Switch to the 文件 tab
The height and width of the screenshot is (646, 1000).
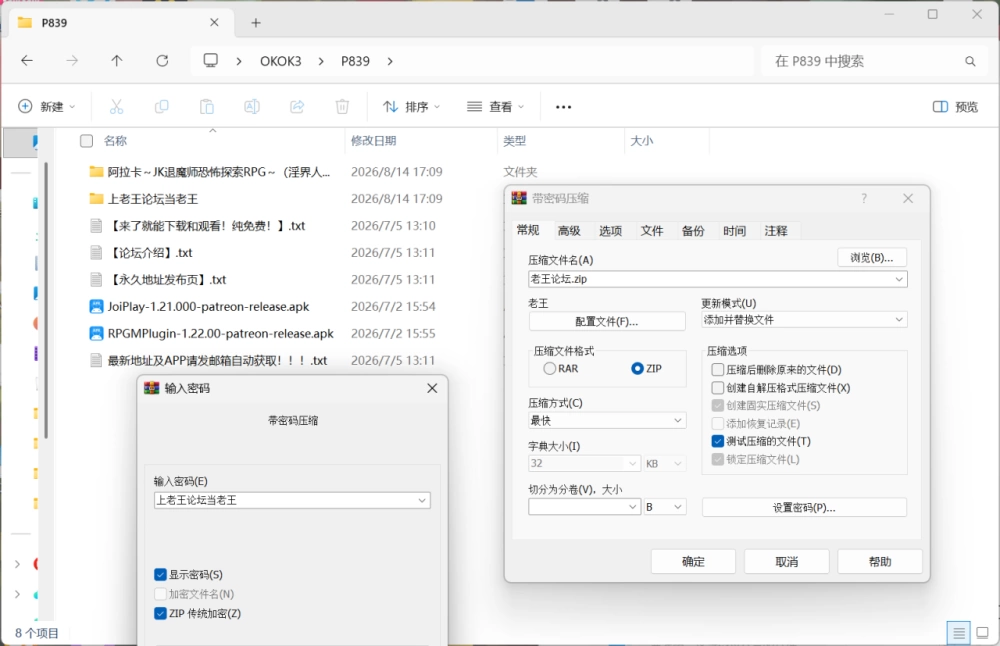pos(652,231)
